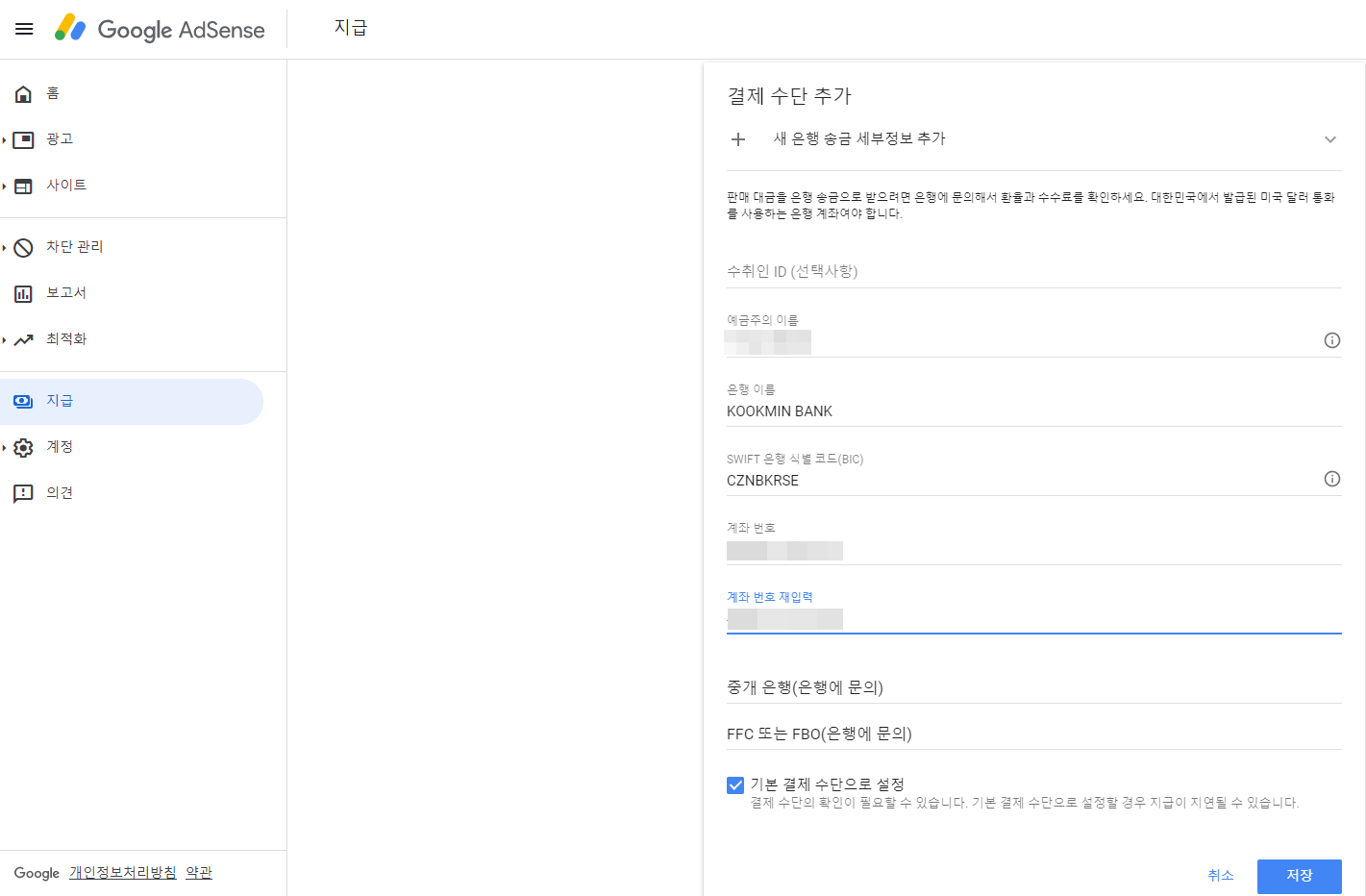This screenshot has width=1366, height=896.
Task: Click info icon for account holder name
Action: point(1332,340)
